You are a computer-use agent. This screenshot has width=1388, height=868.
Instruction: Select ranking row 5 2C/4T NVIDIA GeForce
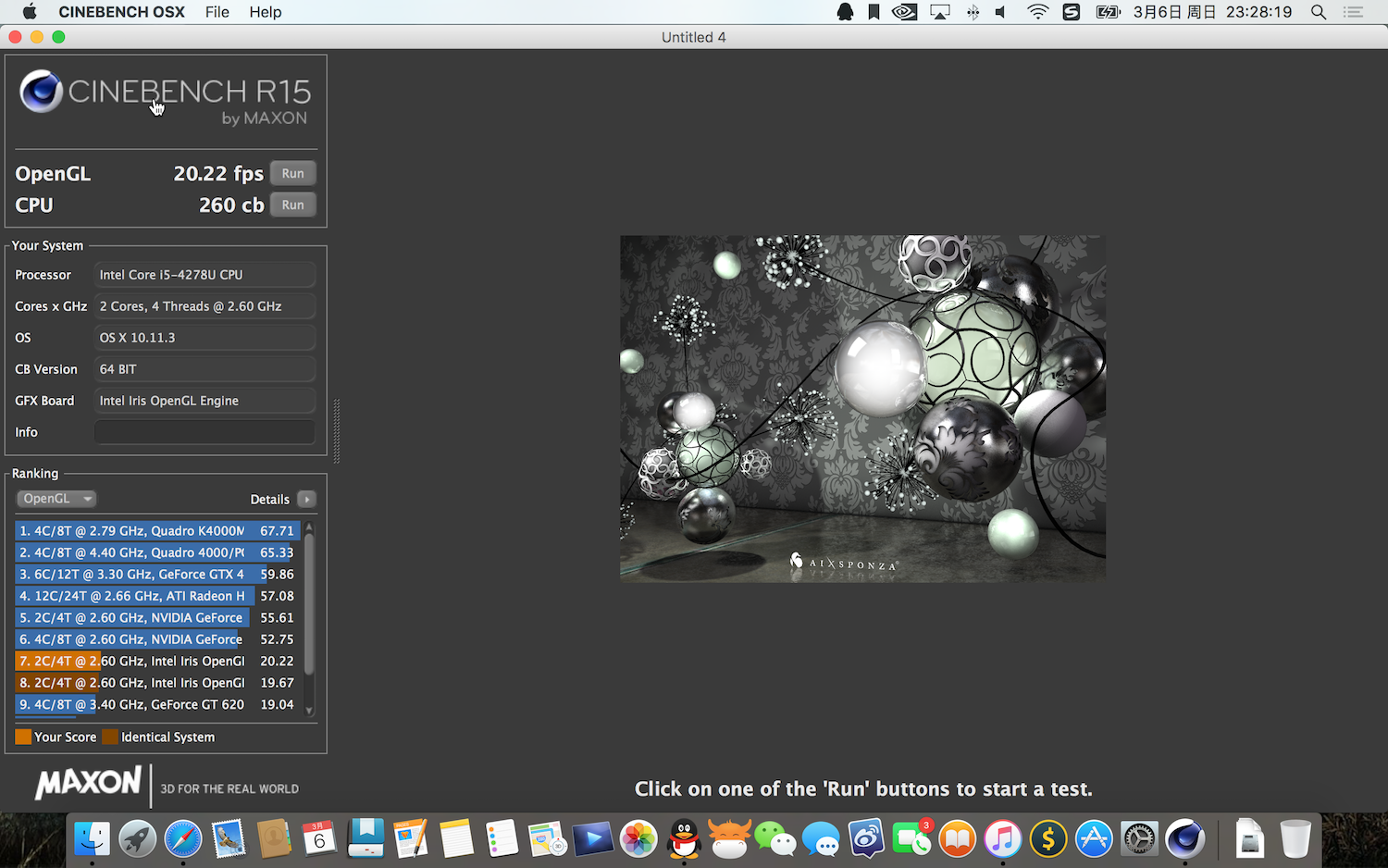(x=158, y=617)
